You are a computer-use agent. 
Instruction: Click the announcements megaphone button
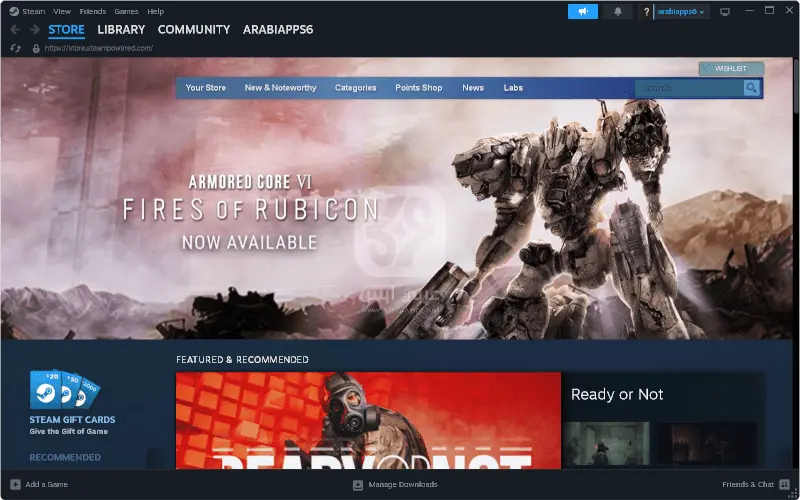582,11
